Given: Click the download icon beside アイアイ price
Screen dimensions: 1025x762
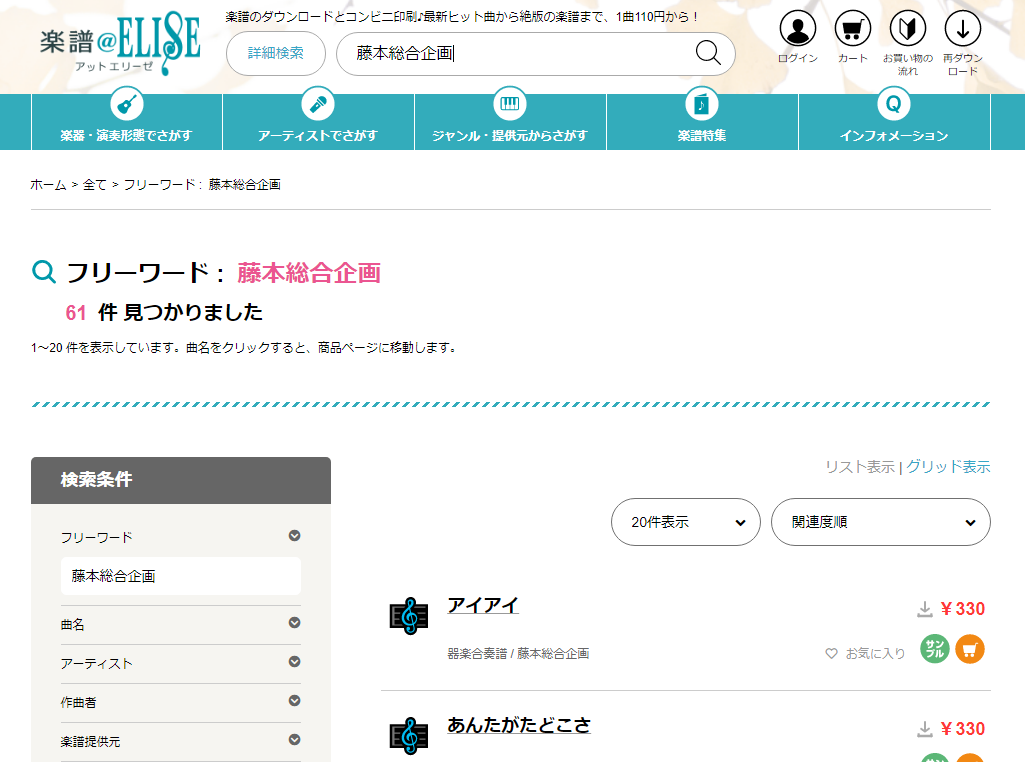Looking at the screenshot, I should [925, 610].
